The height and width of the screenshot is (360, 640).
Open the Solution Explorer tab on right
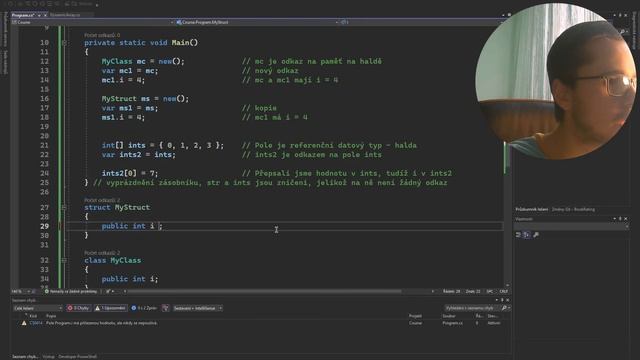tap(531, 209)
